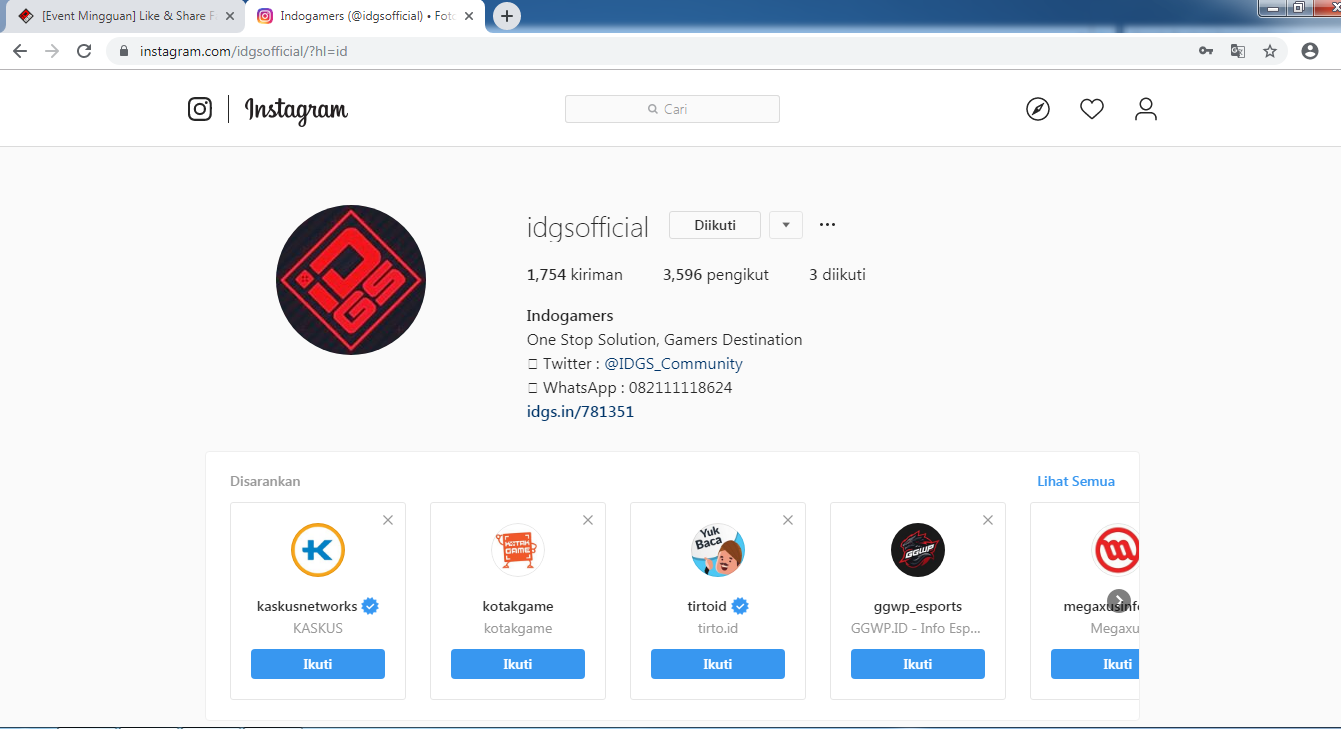Click the browser forward arrow
Image resolution: width=1341 pixels, height=729 pixels.
click(x=52, y=51)
